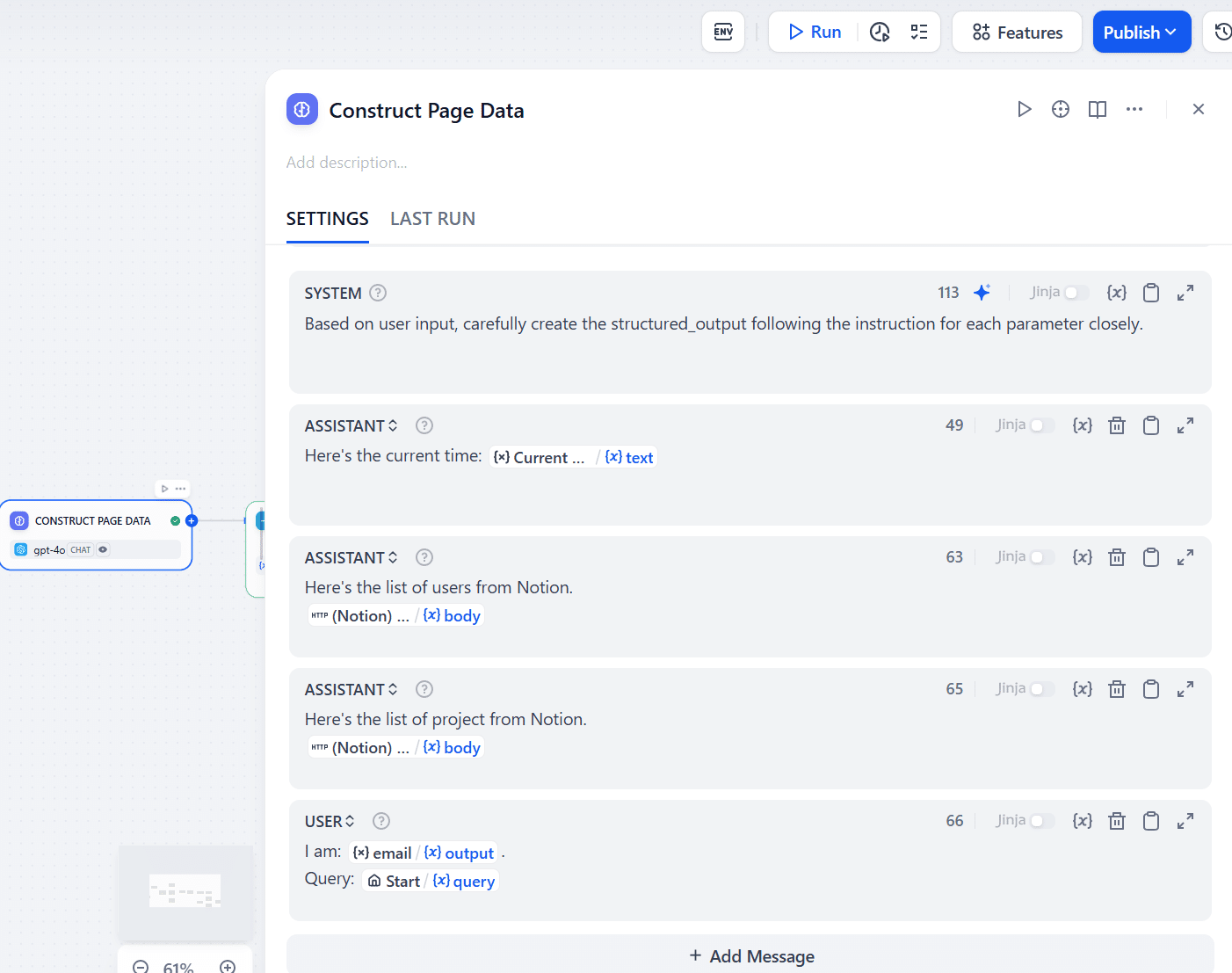
Task: Click the Add Message button
Action: (x=751, y=955)
